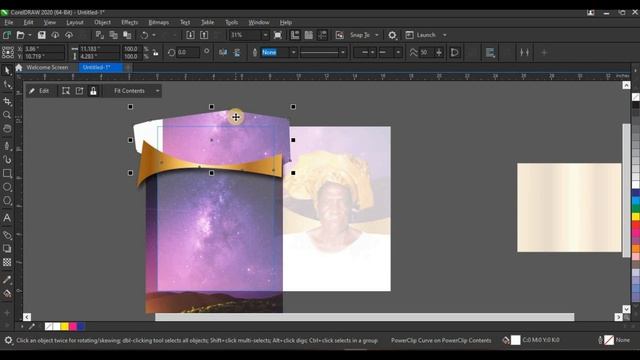Click the horizontal scrollbar thumb
Screen dimensions: 640x360
click(364, 317)
